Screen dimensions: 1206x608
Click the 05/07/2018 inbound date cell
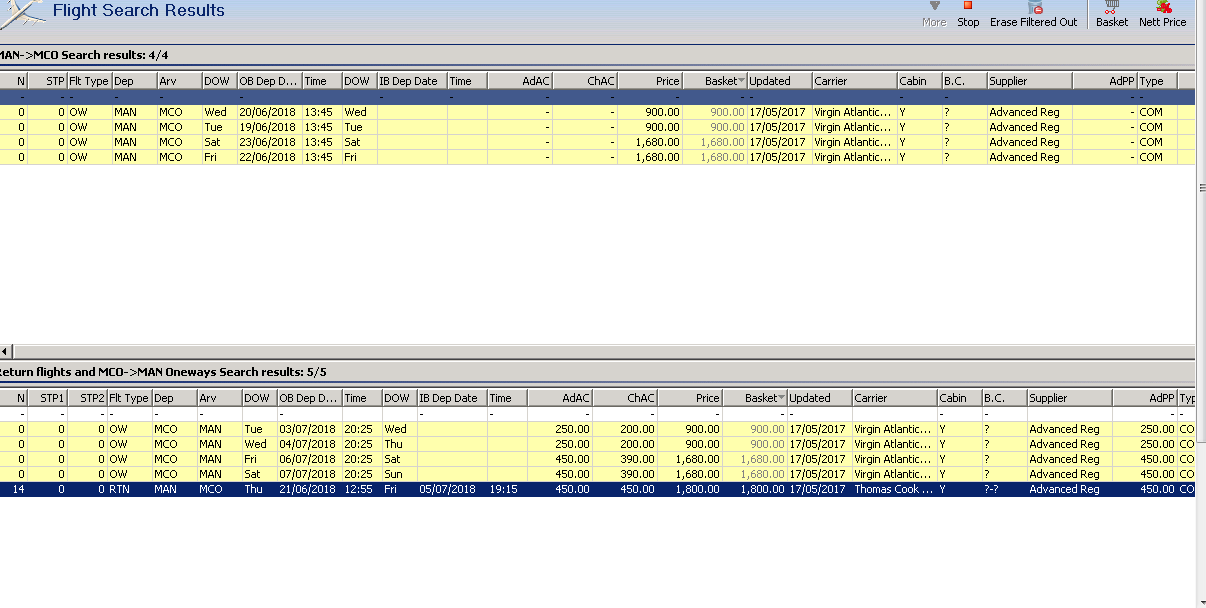(451, 489)
